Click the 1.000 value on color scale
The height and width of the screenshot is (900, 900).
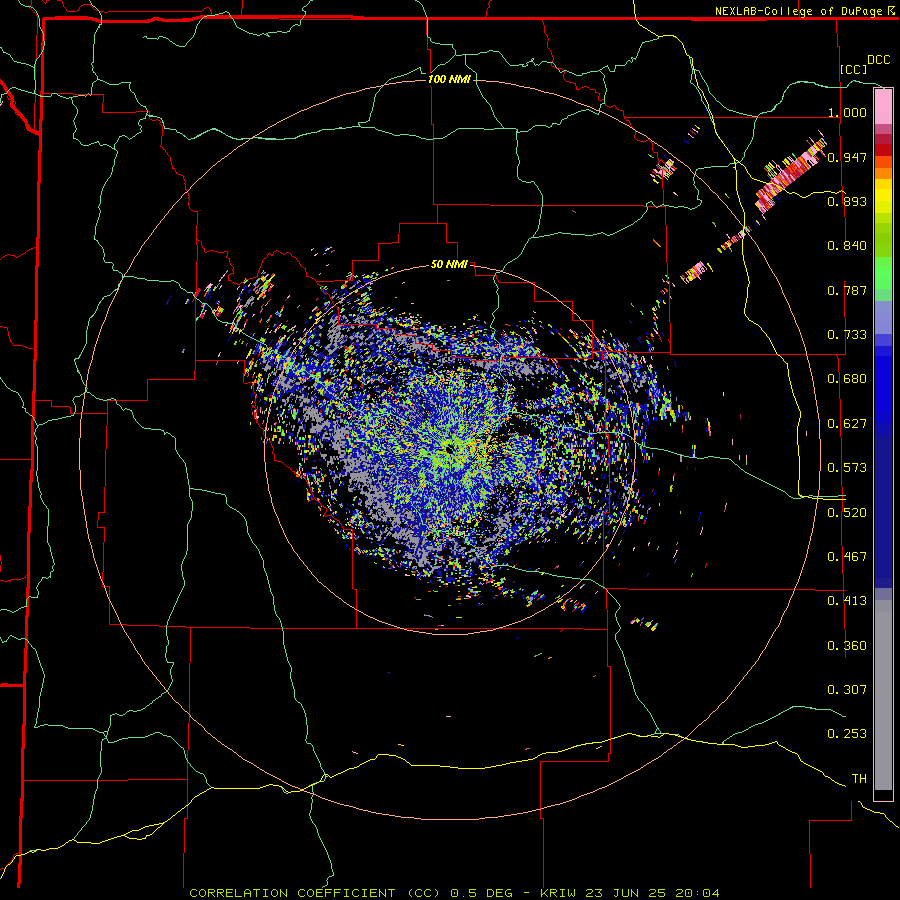coord(847,112)
